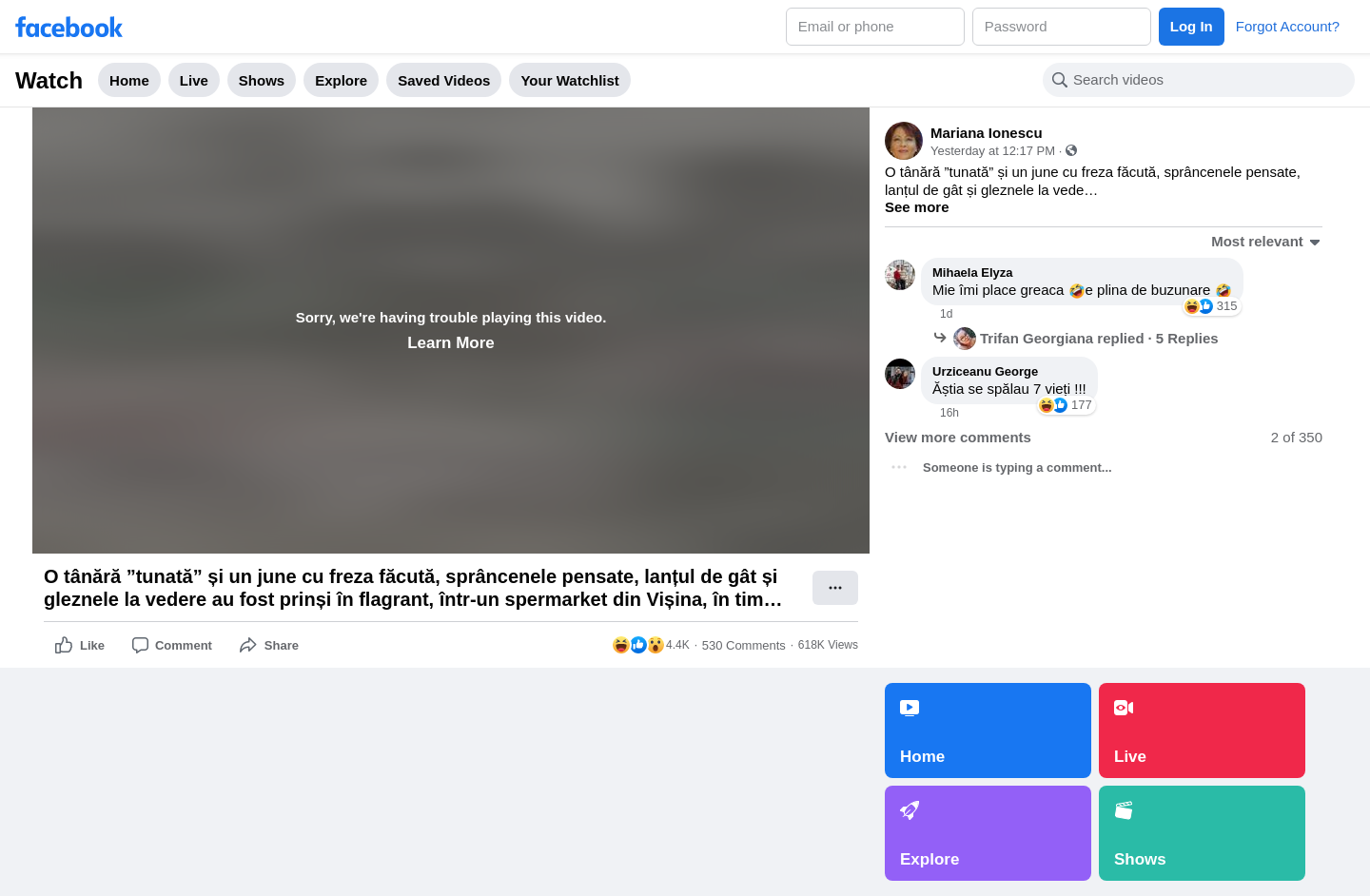Click the magnifier icon in search videos
This screenshot has height=896, width=1370.
1060,80
